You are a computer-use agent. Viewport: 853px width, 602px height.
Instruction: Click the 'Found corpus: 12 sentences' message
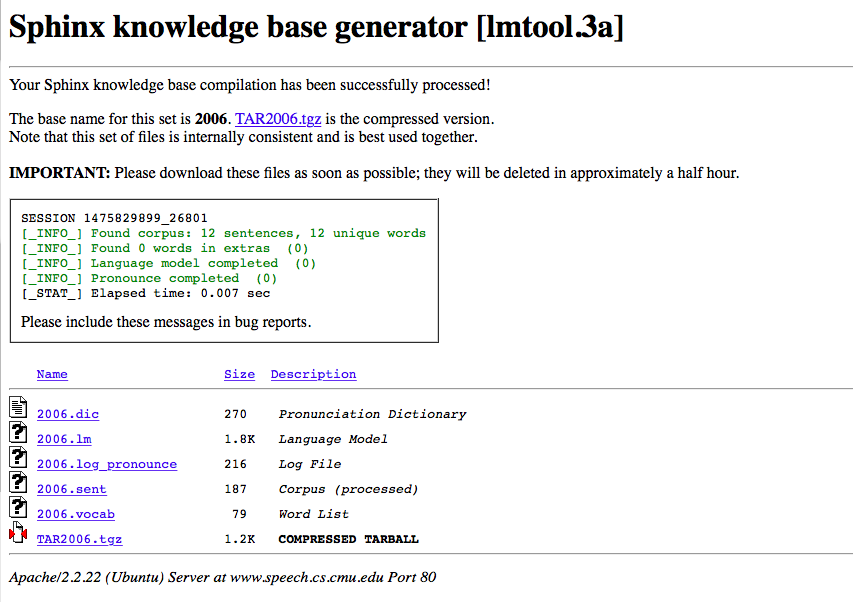(224, 233)
